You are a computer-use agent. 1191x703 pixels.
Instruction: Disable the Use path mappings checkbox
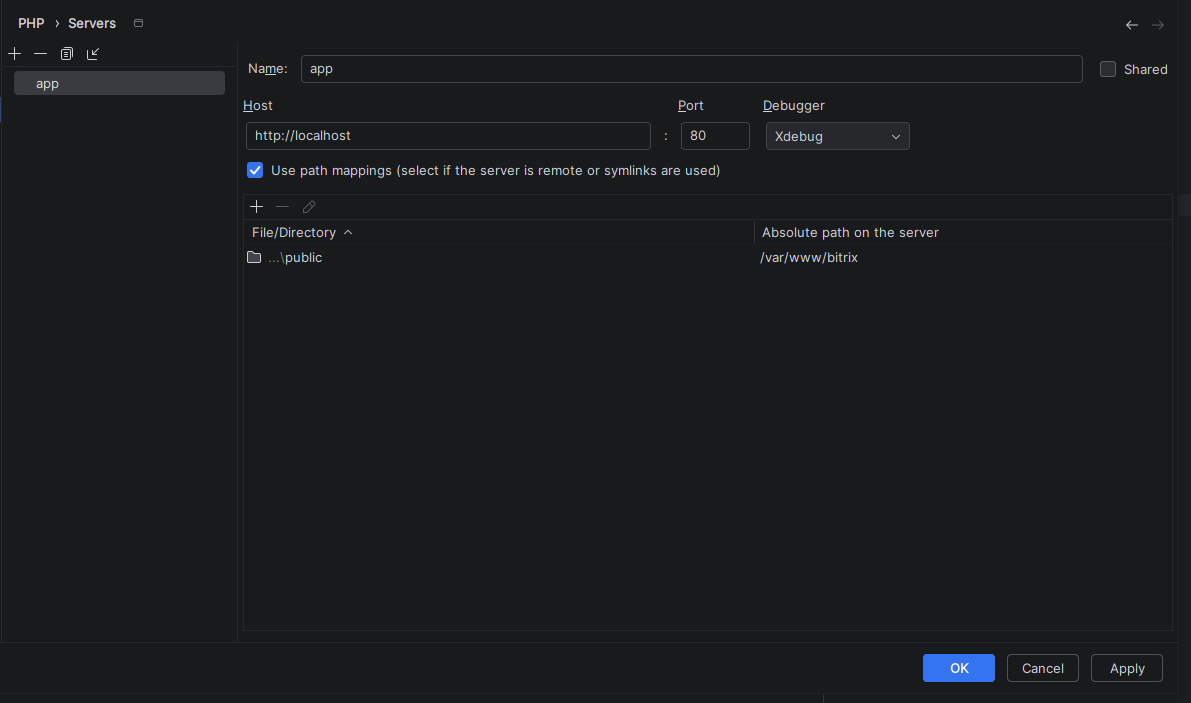tap(255, 170)
